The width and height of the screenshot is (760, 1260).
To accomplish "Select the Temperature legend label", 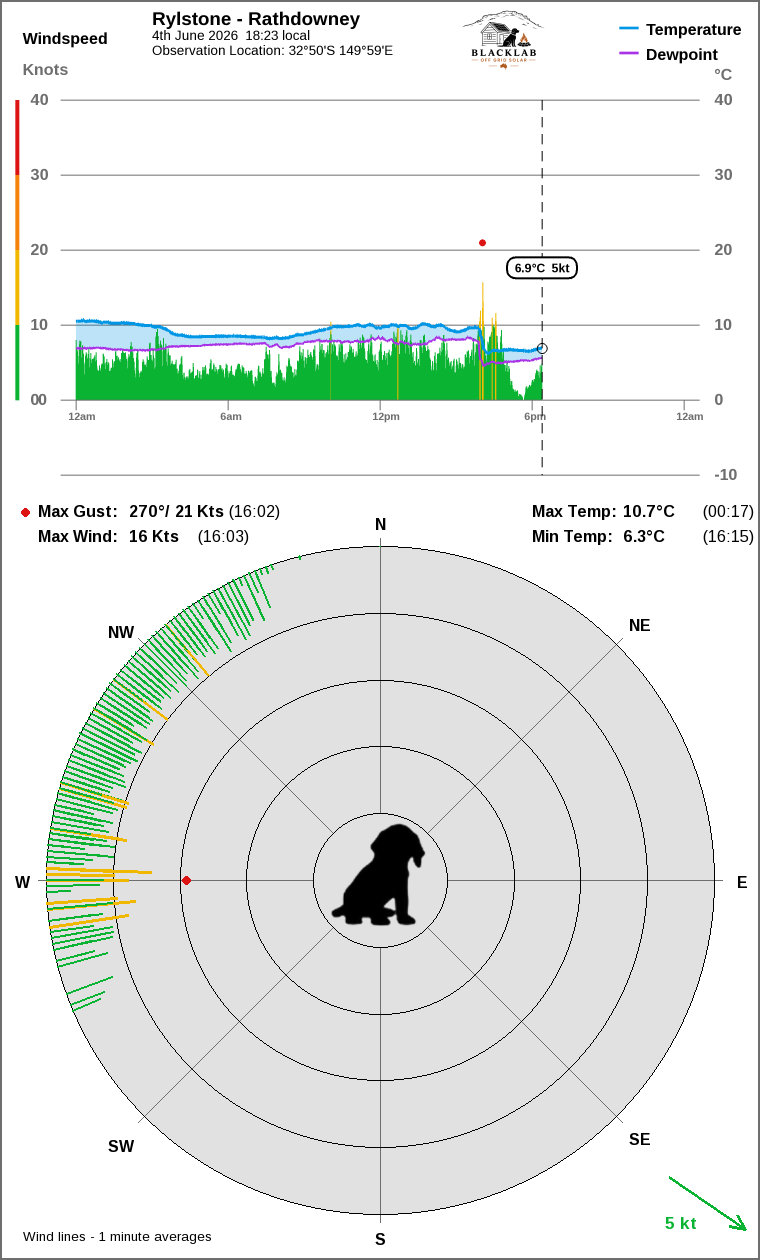I will coord(694,30).
